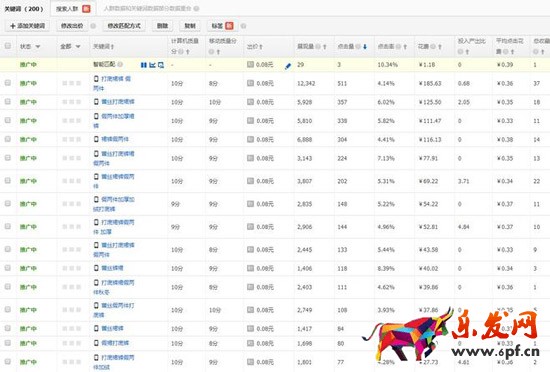Tick the select-all checkbox in table header

point(8,46)
